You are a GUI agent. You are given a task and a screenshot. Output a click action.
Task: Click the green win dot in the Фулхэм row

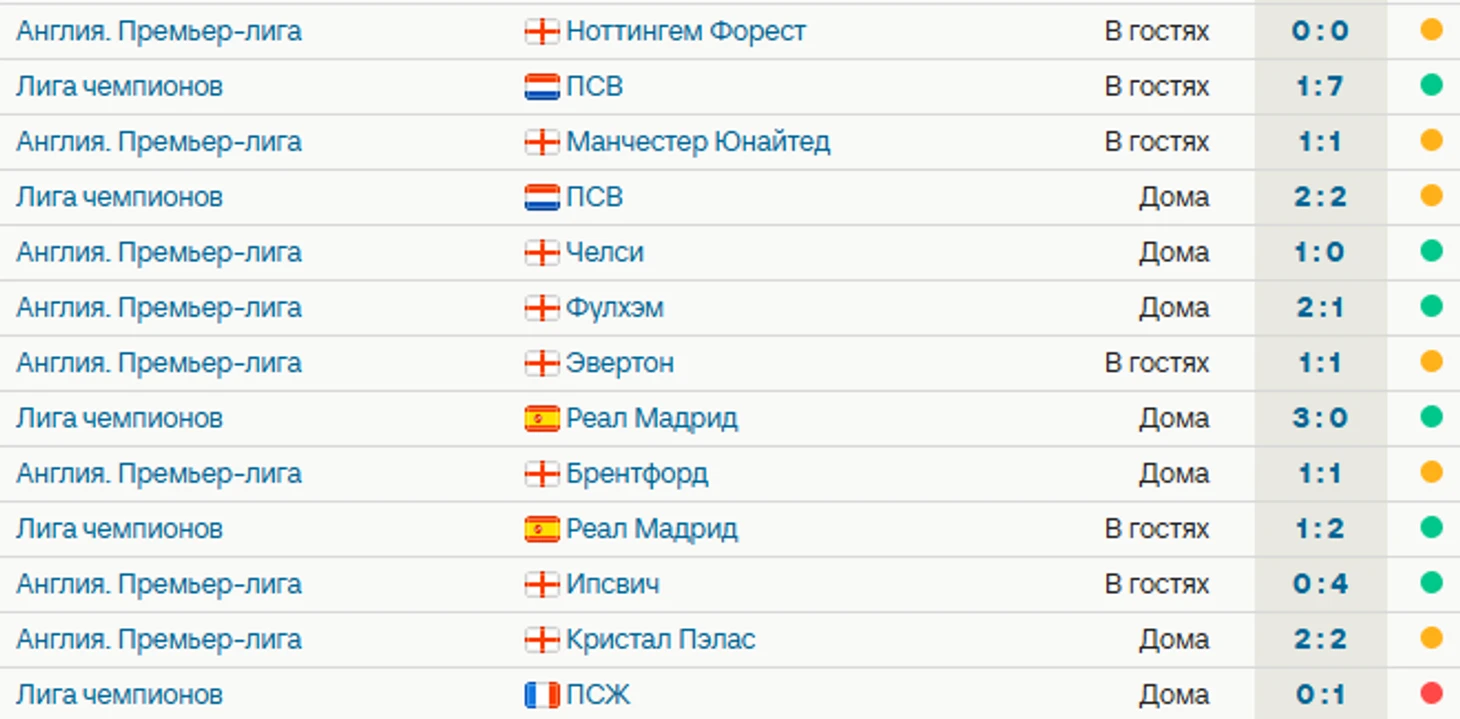tap(1431, 306)
